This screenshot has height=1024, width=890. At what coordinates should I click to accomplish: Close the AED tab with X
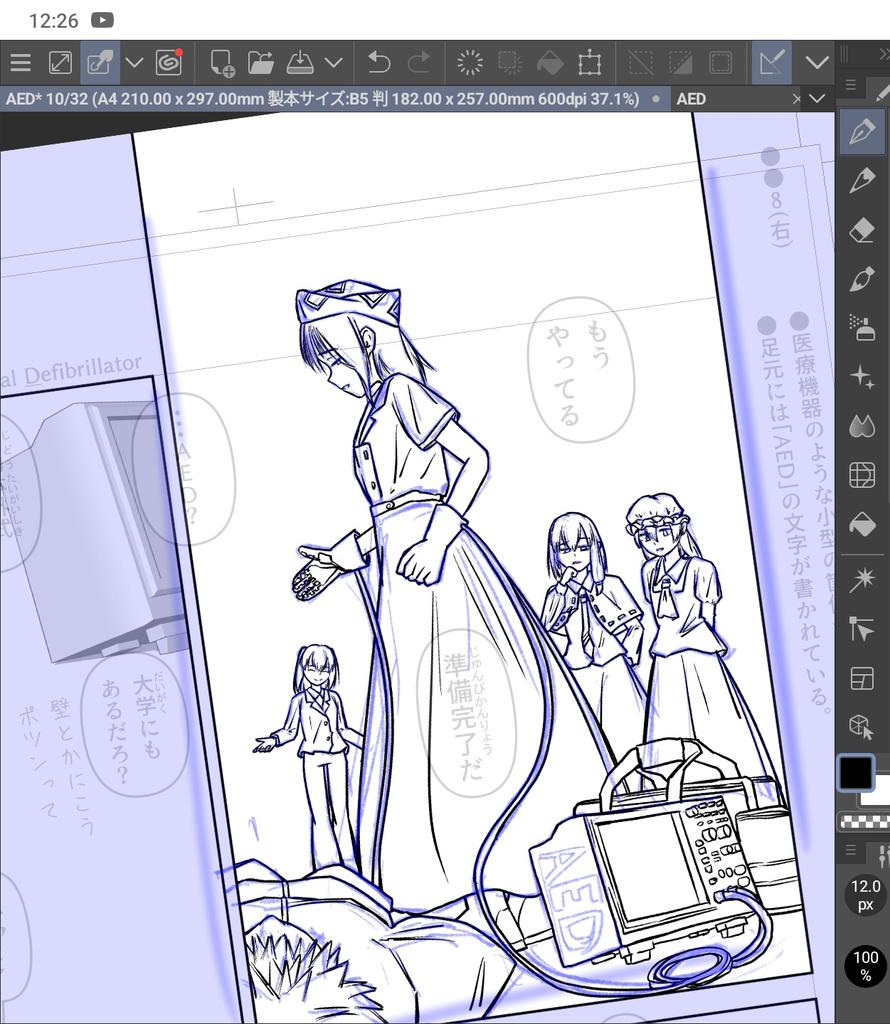[796, 99]
